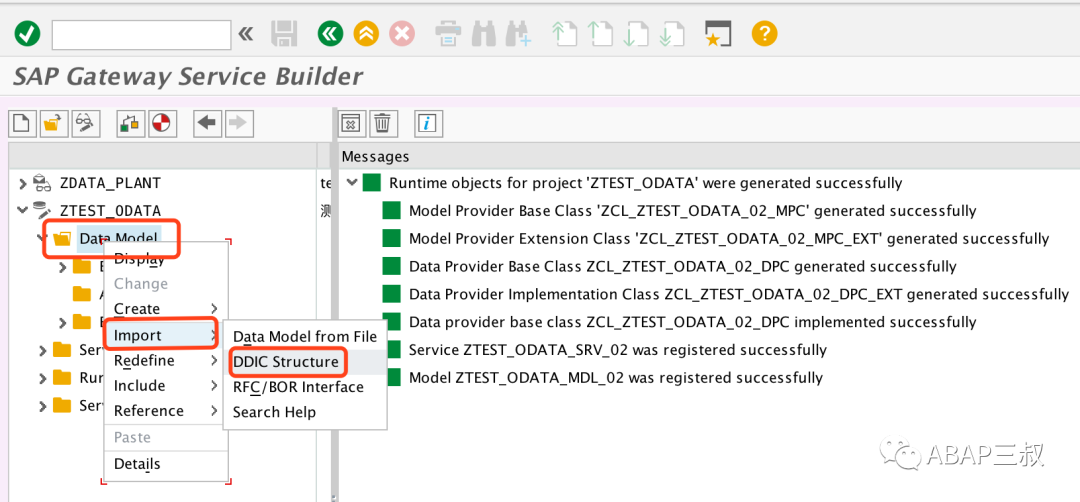Click inside the transaction command field

pos(141,34)
